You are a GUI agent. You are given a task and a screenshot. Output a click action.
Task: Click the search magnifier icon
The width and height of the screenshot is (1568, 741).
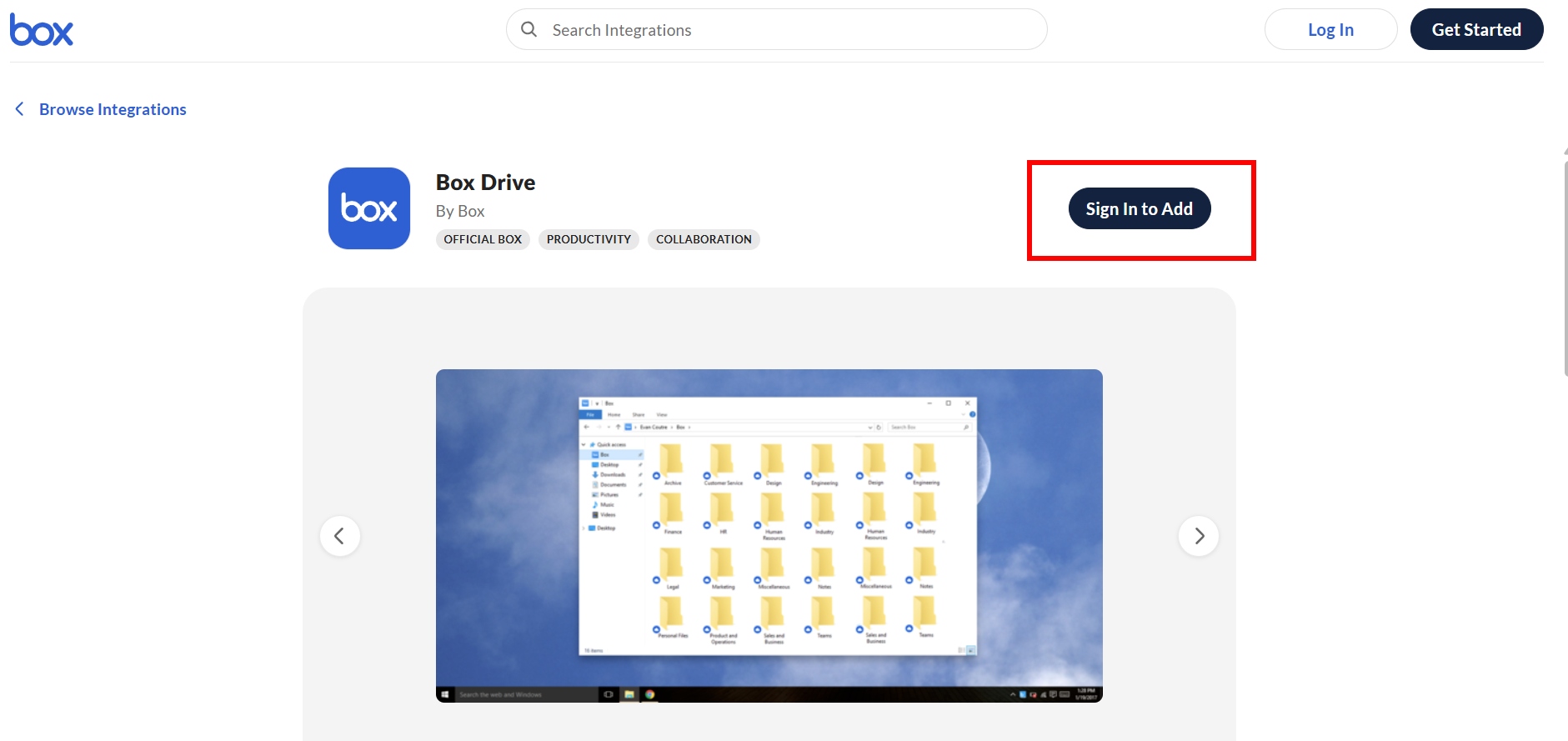tap(529, 30)
